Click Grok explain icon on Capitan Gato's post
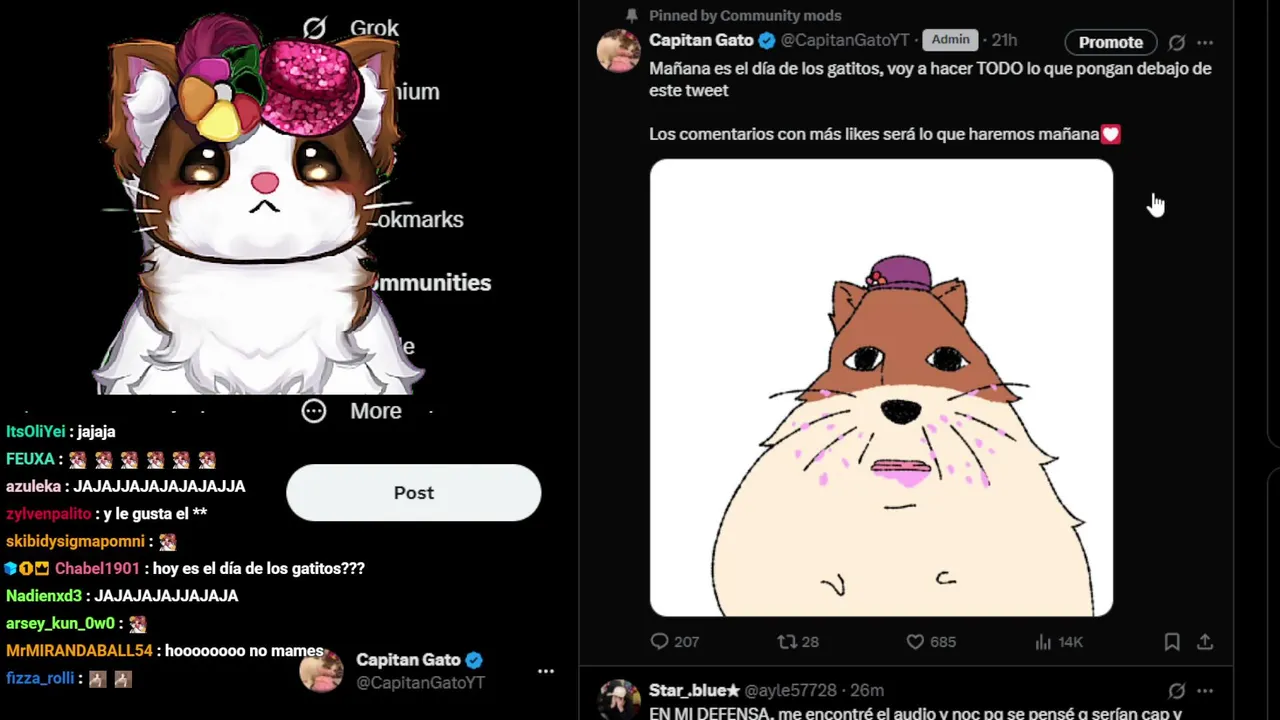 pyautogui.click(x=1177, y=43)
